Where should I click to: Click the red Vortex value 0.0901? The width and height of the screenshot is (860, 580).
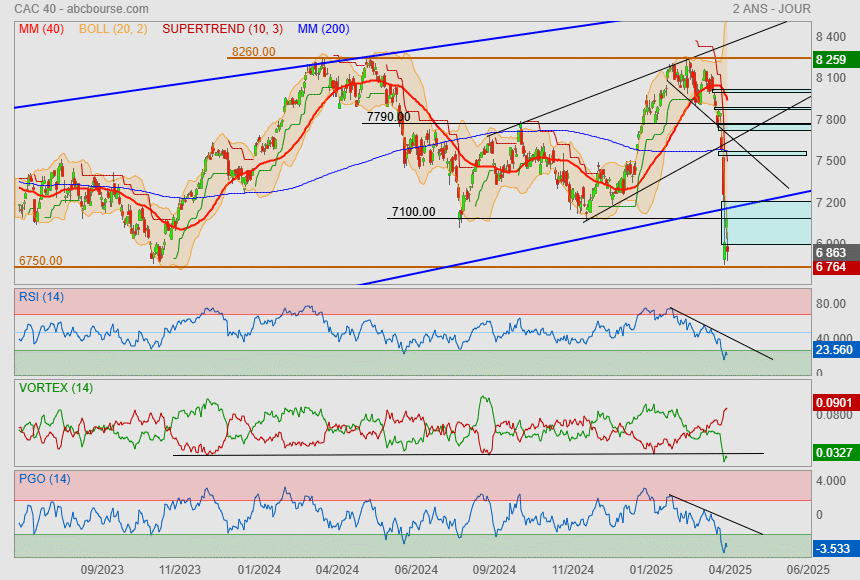[836, 403]
